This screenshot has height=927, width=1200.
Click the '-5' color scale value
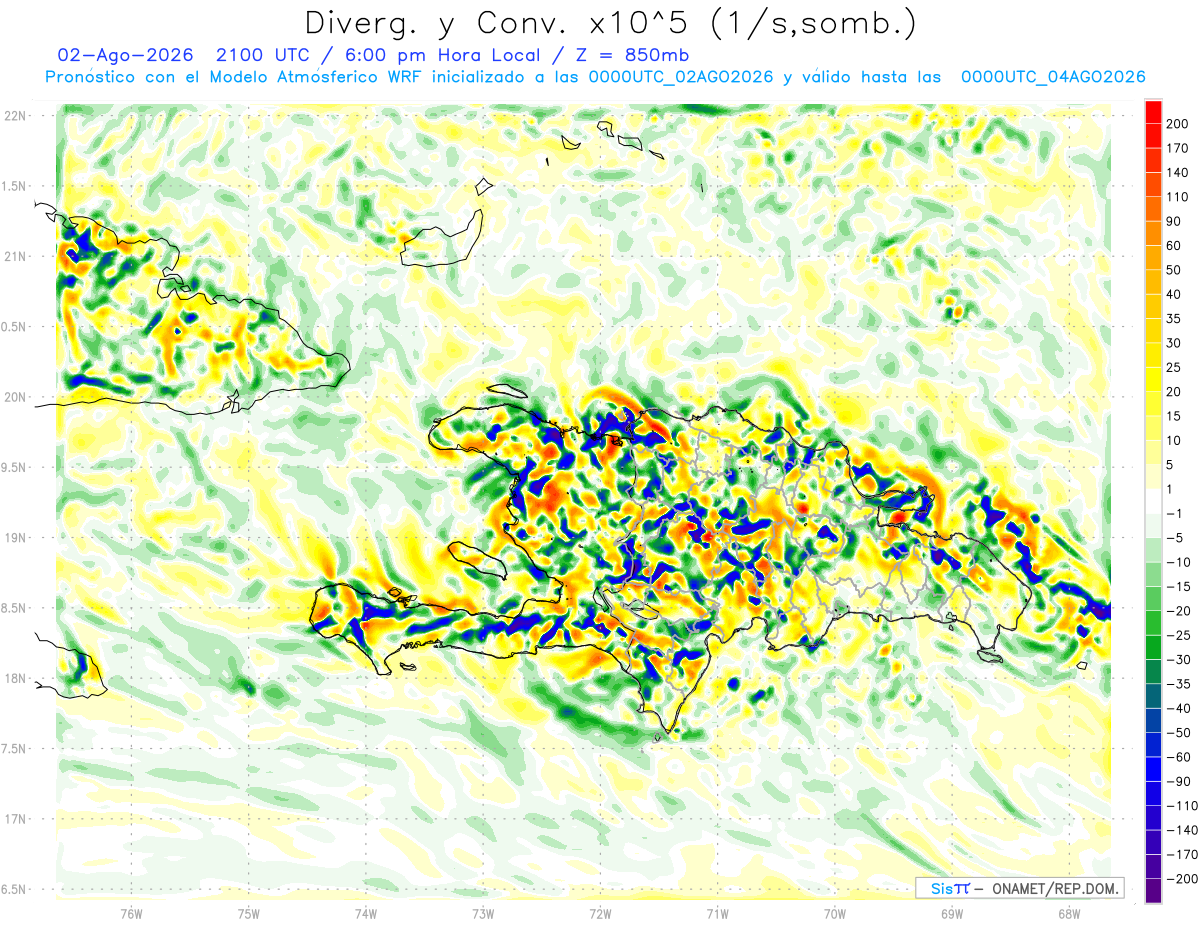click(1177, 538)
